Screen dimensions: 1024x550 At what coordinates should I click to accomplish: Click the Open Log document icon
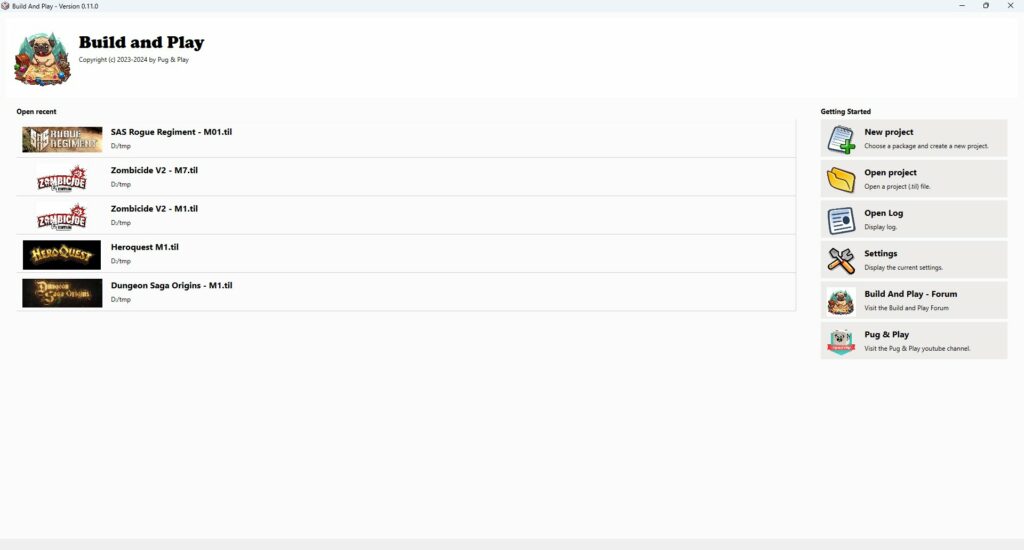tap(841, 220)
